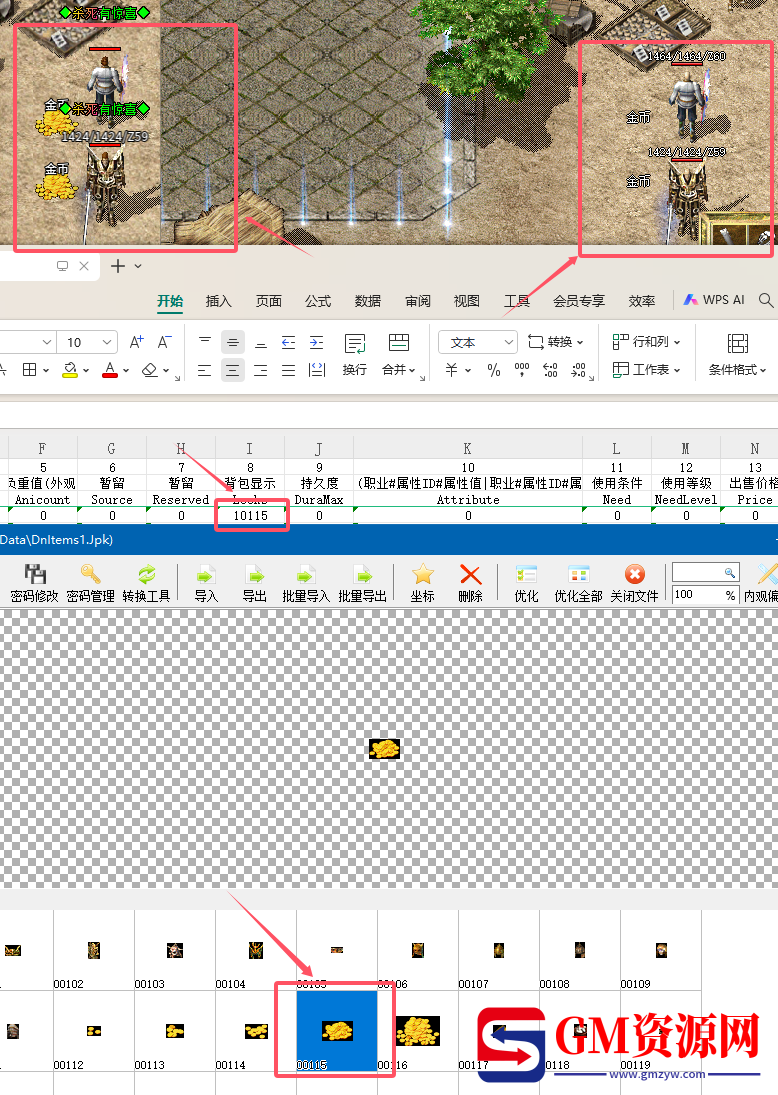Click the red 删除 delete icon
This screenshot has height=1095, width=778.
tap(471, 584)
